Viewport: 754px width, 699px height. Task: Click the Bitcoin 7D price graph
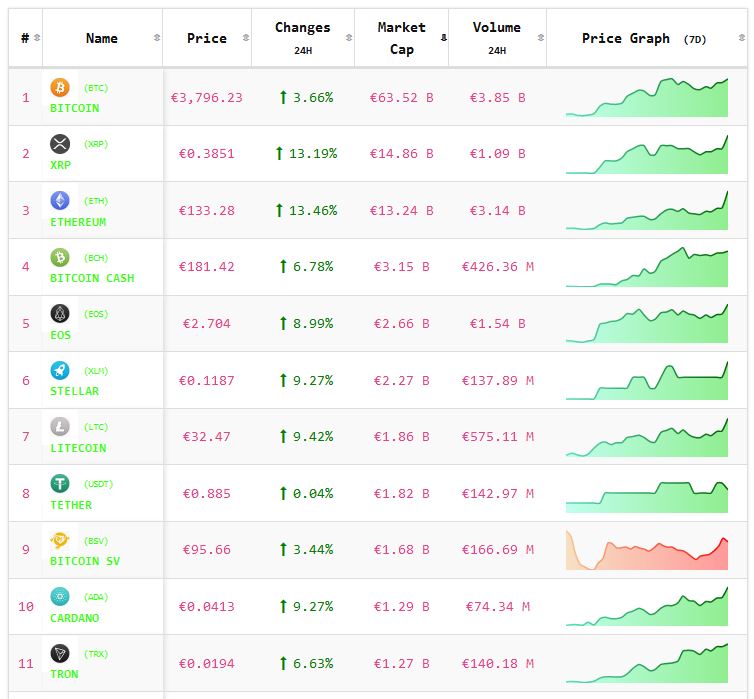(x=646, y=98)
